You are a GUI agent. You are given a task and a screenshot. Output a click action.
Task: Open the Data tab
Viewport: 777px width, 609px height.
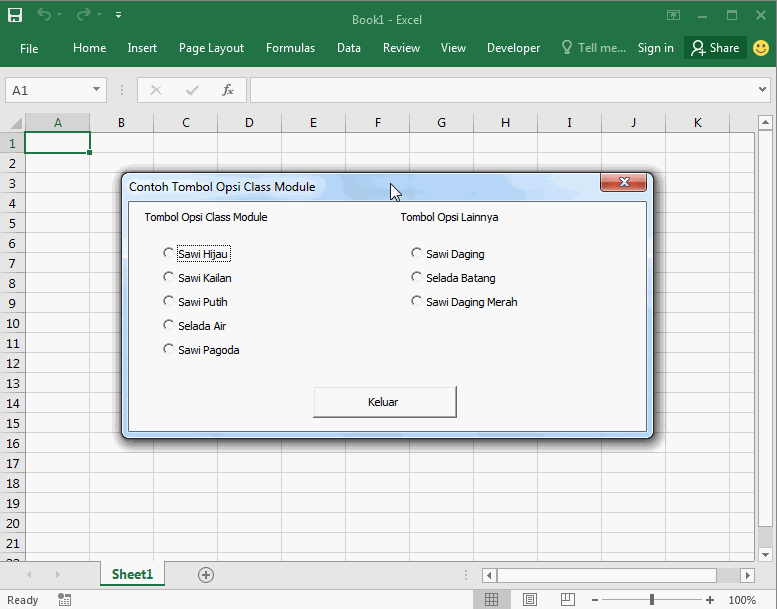coord(348,48)
